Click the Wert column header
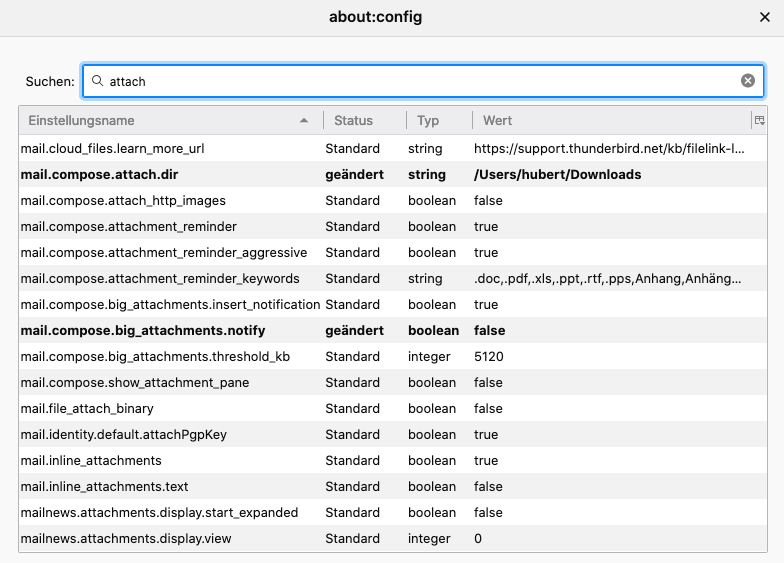This screenshot has width=784, height=563. click(x=497, y=120)
